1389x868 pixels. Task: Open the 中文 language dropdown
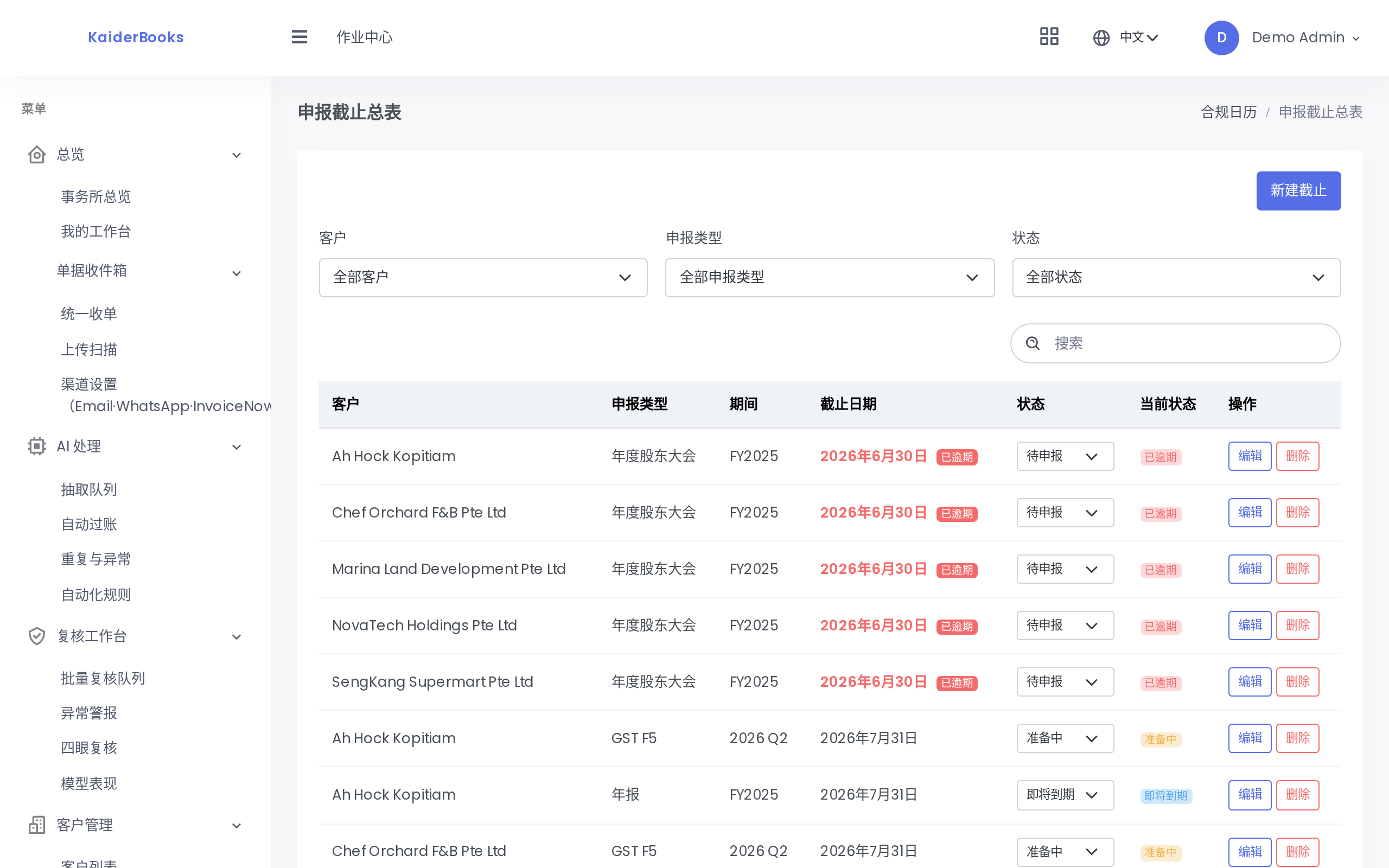(x=1139, y=37)
